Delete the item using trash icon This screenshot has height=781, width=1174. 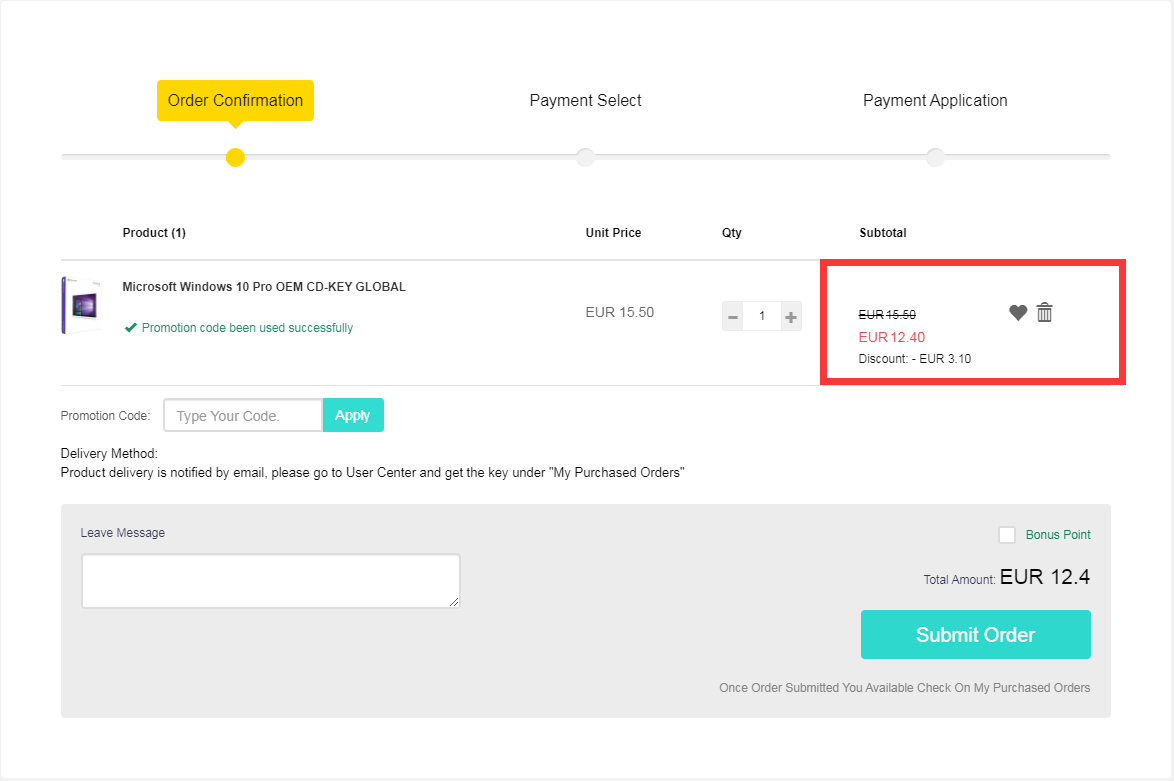[x=1044, y=312]
